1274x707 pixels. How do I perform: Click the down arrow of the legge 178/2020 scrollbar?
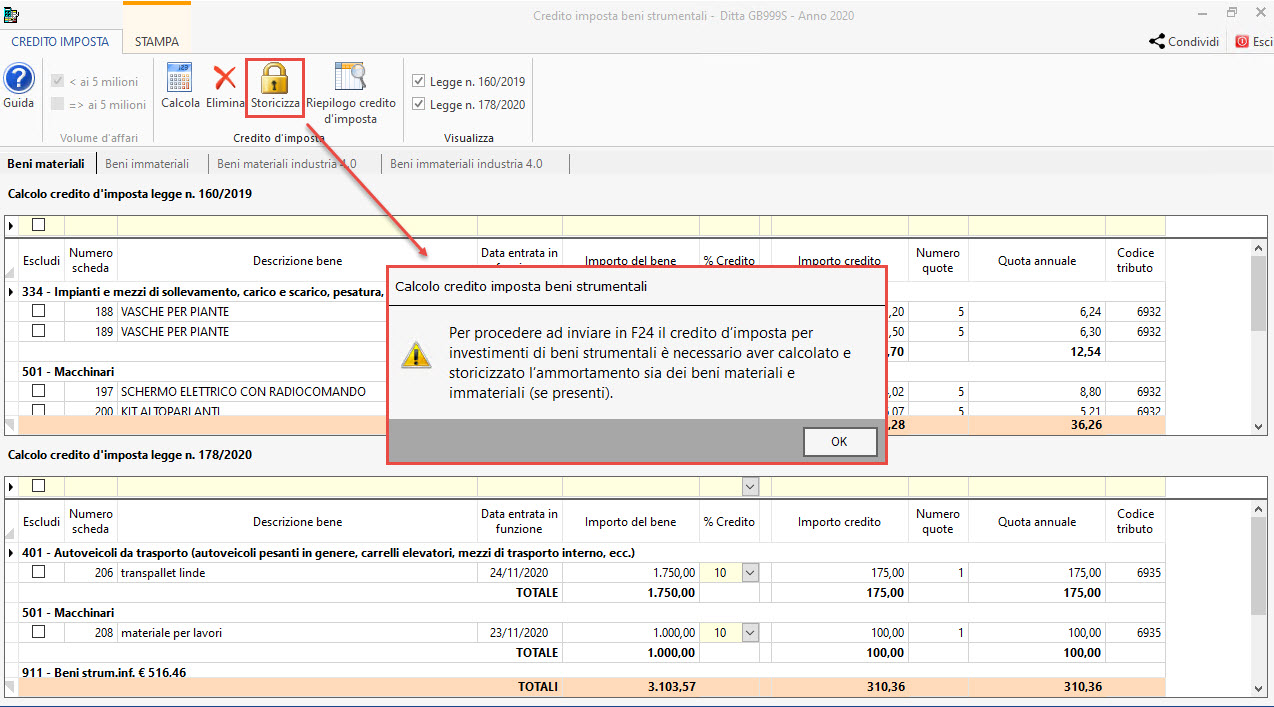pos(1259,688)
